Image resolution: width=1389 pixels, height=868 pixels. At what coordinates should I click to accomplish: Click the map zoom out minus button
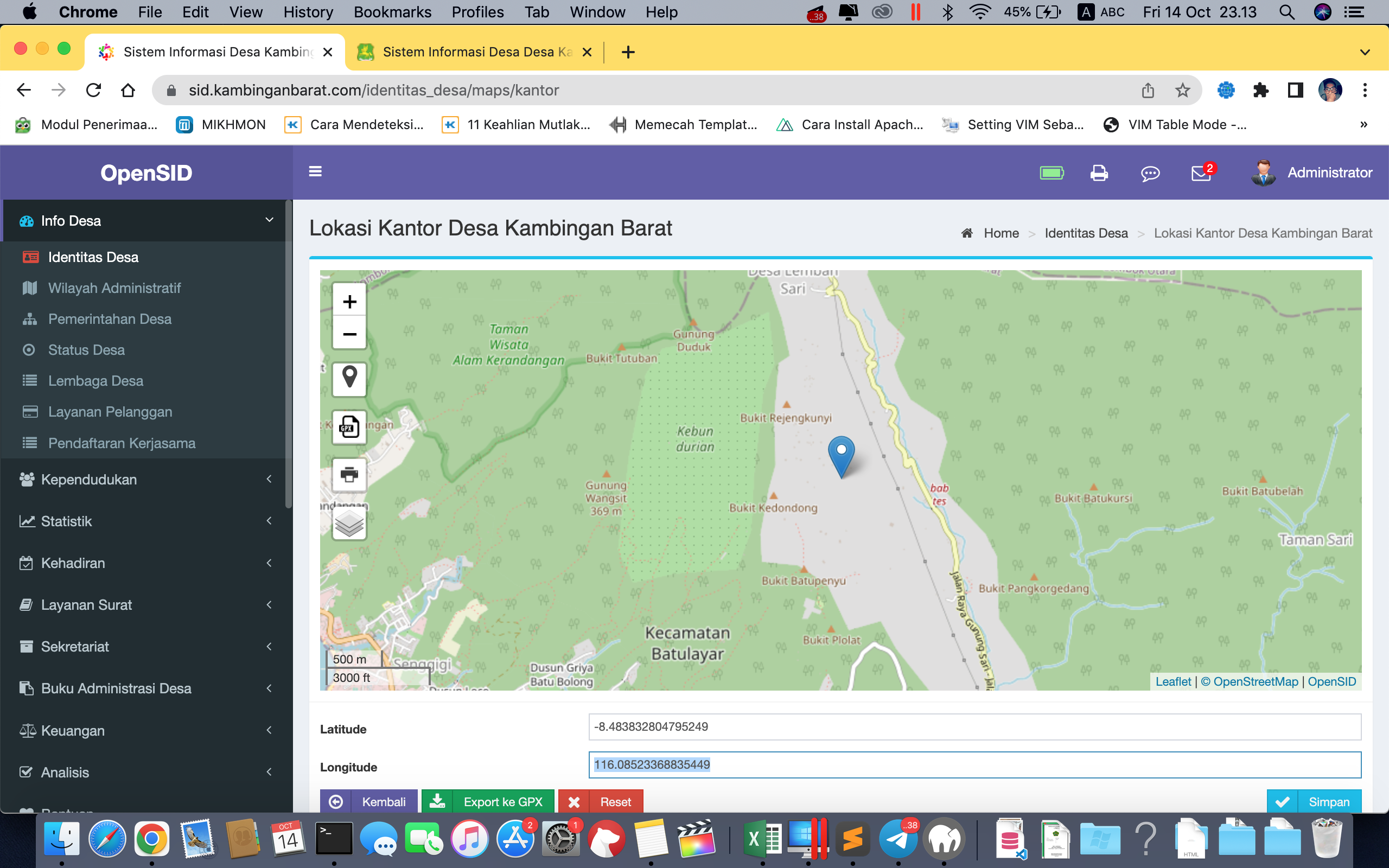click(x=349, y=334)
